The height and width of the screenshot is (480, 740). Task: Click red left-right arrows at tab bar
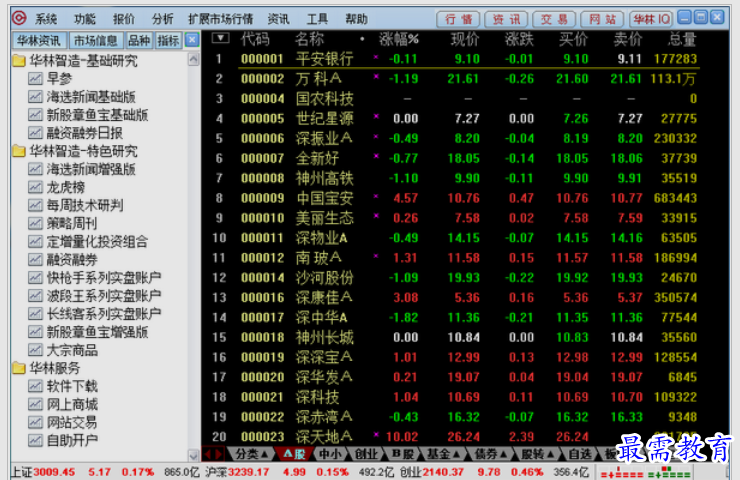pos(213,454)
